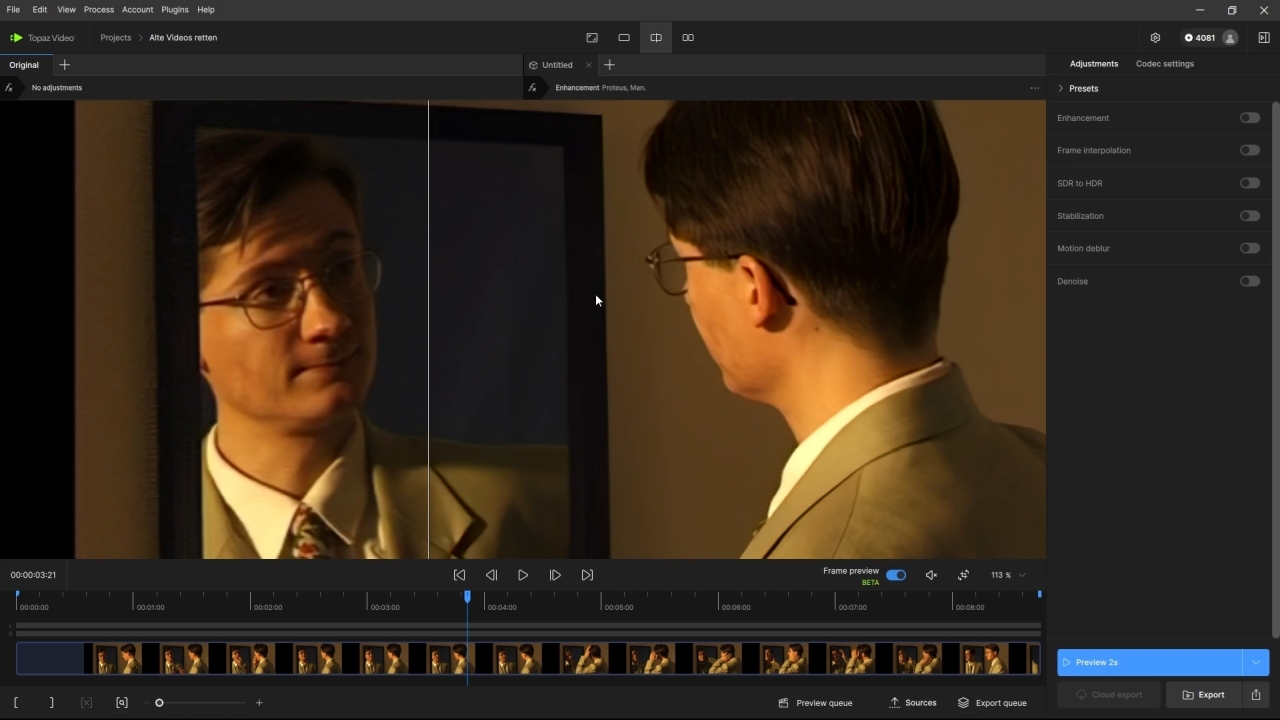Click the Export button
The width and height of the screenshot is (1280, 720).
point(1203,695)
